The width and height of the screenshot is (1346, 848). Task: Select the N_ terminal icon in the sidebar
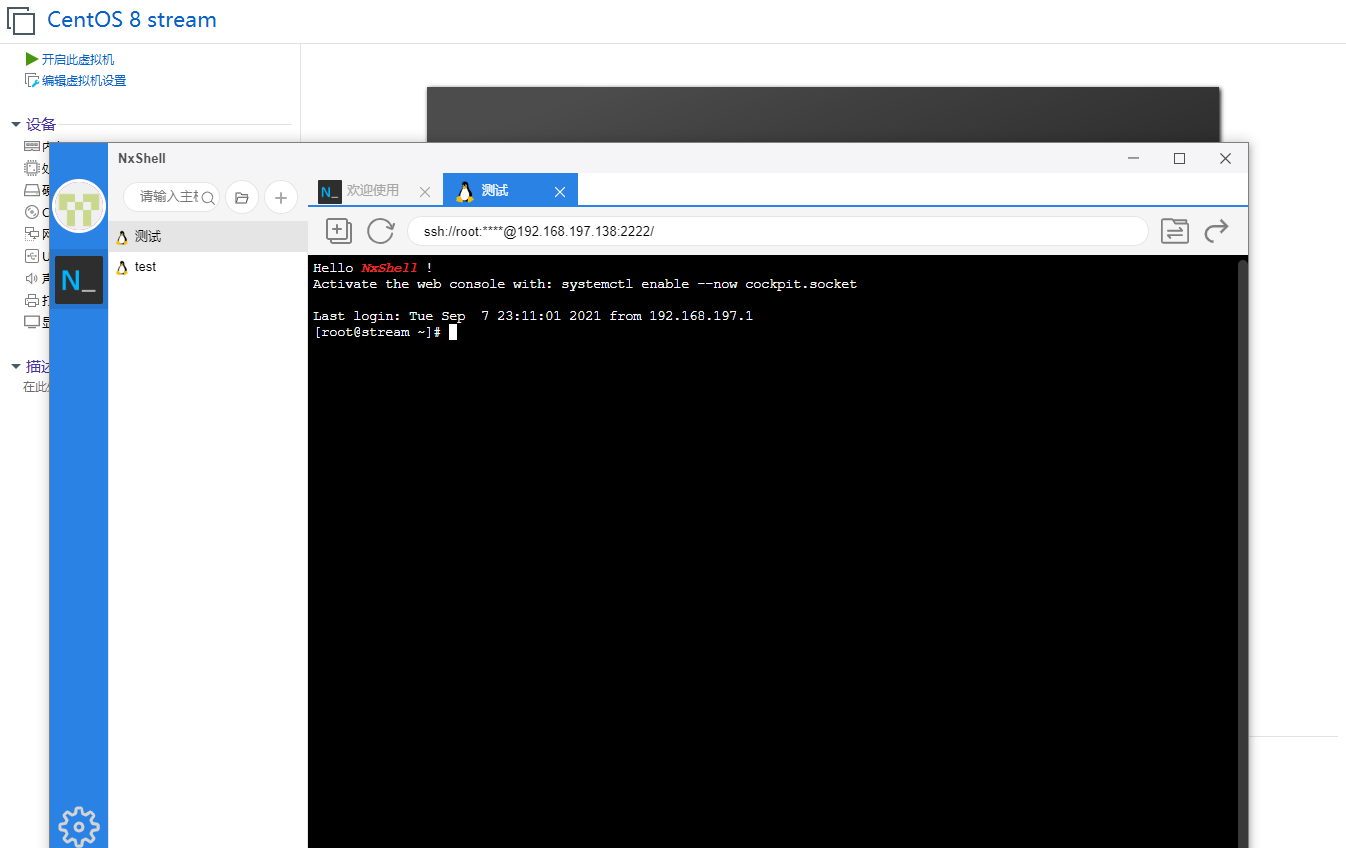click(x=78, y=281)
